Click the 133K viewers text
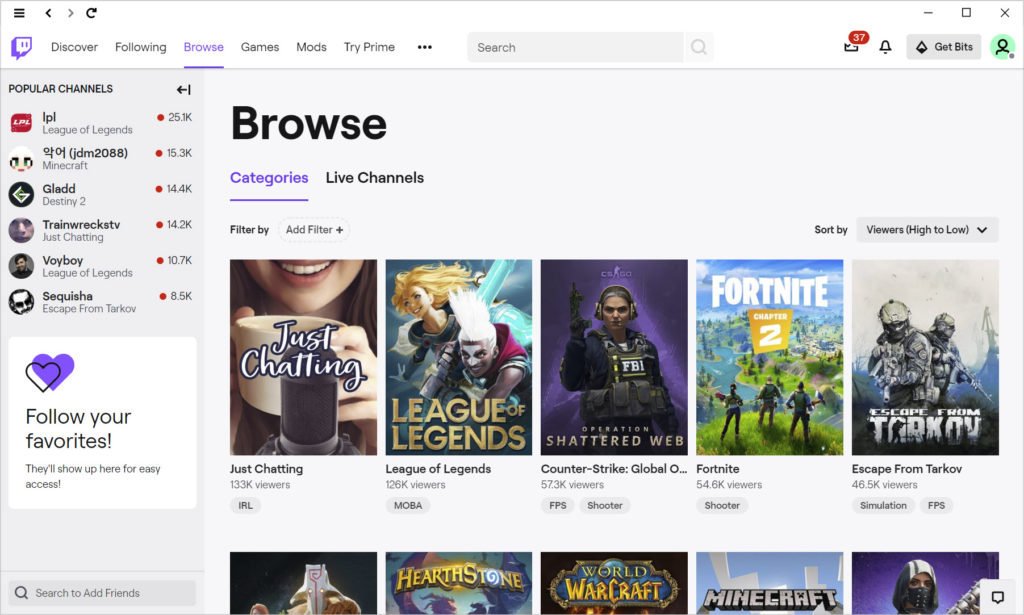This screenshot has width=1024, height=615. click(260, 485)
